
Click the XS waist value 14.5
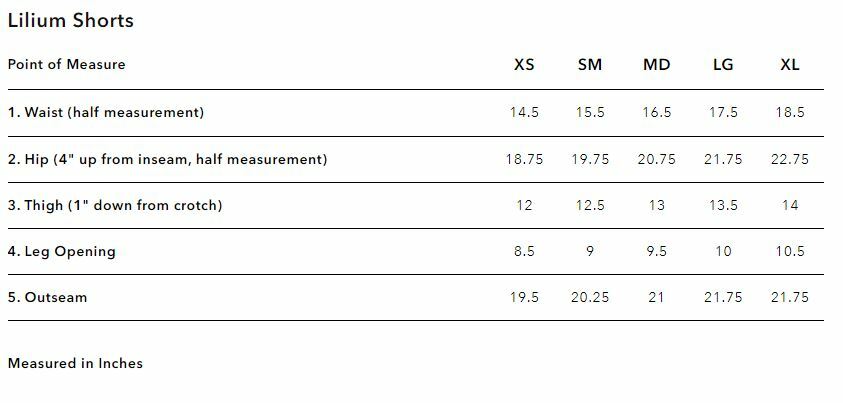(524, 112)
